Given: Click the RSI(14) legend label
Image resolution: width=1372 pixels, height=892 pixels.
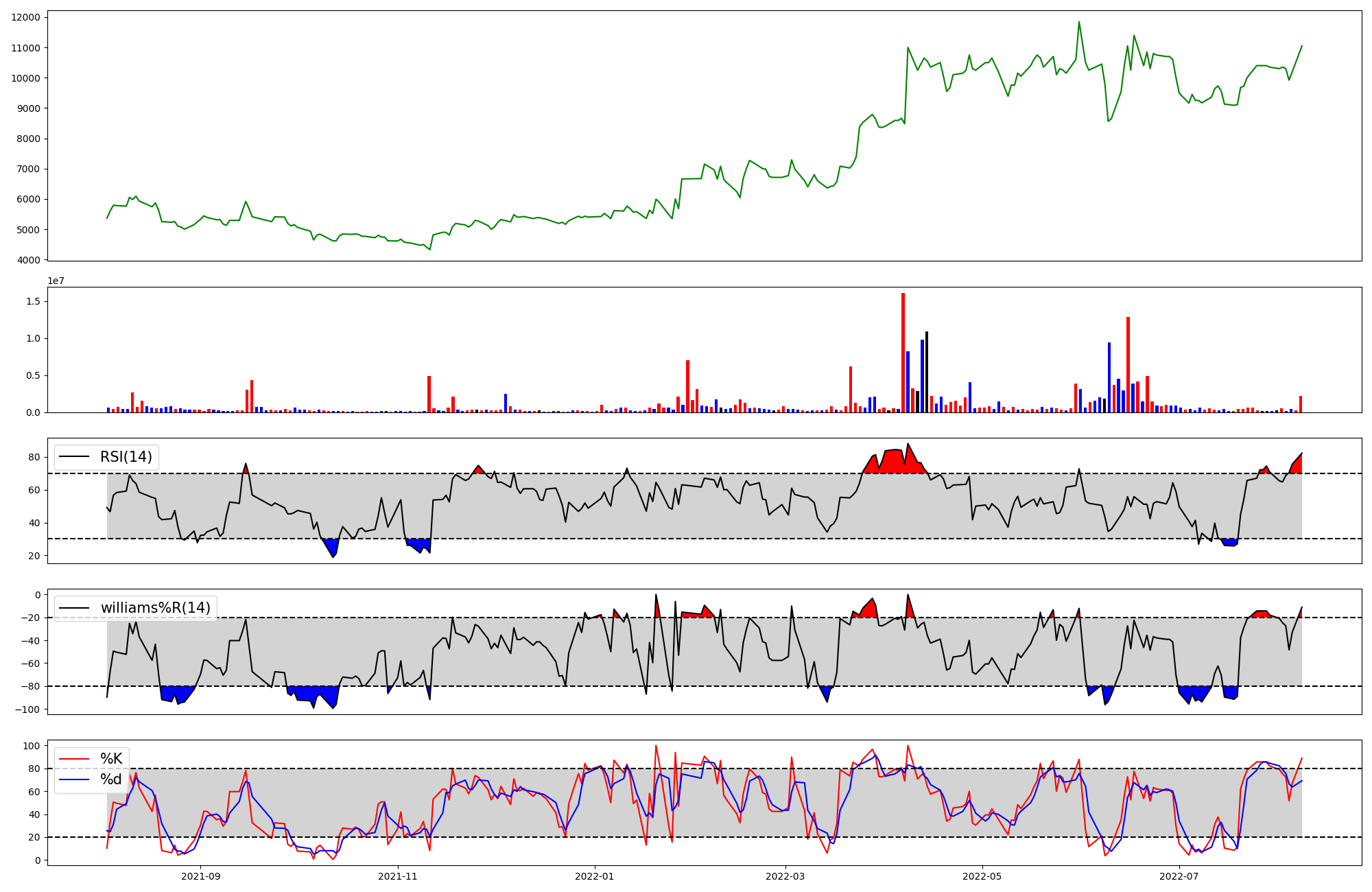Looking at the screenshot, I should (127, 457).
